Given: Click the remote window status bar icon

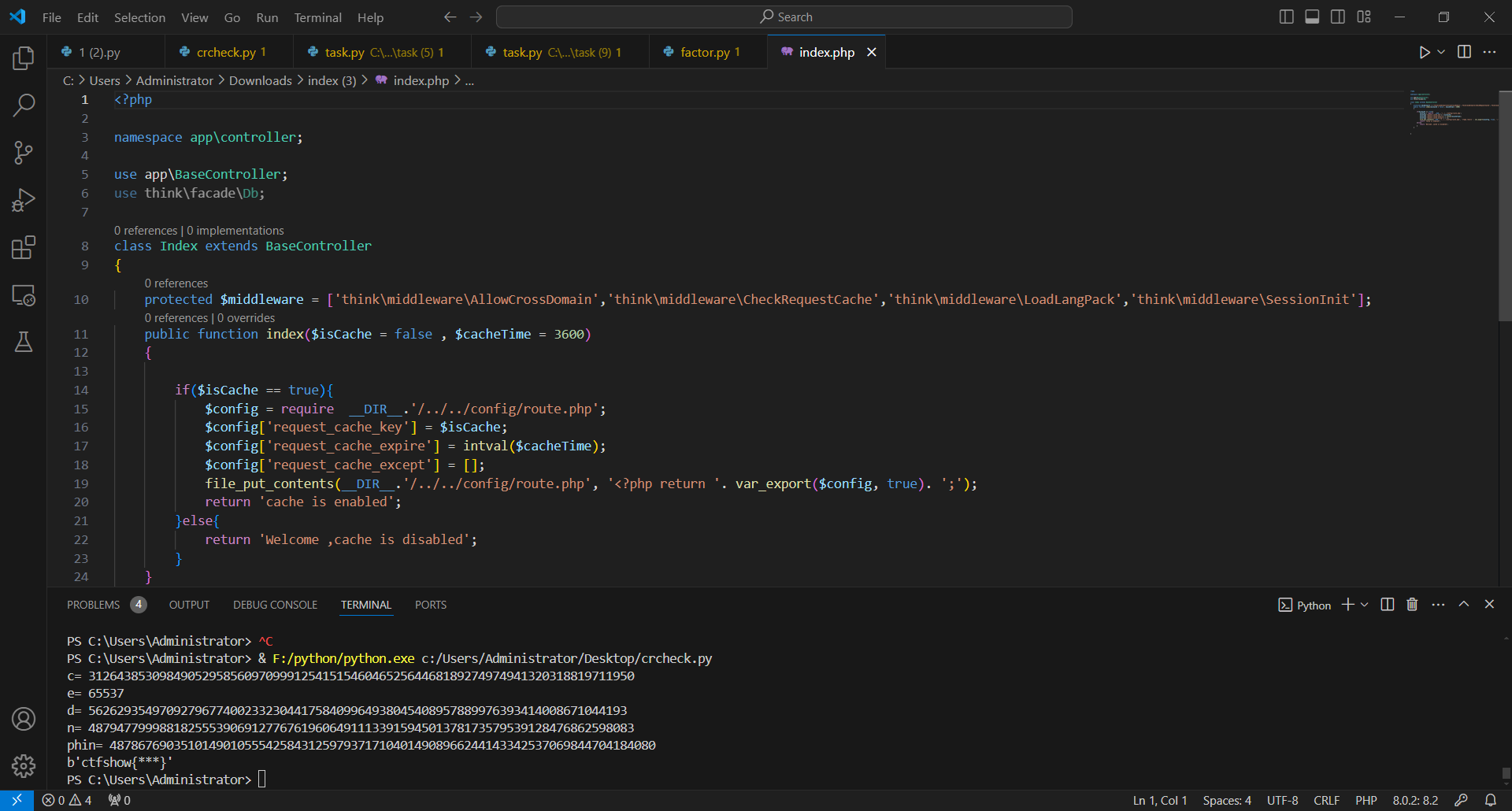Looking at the screenshot, I should (x=17, y=800).
